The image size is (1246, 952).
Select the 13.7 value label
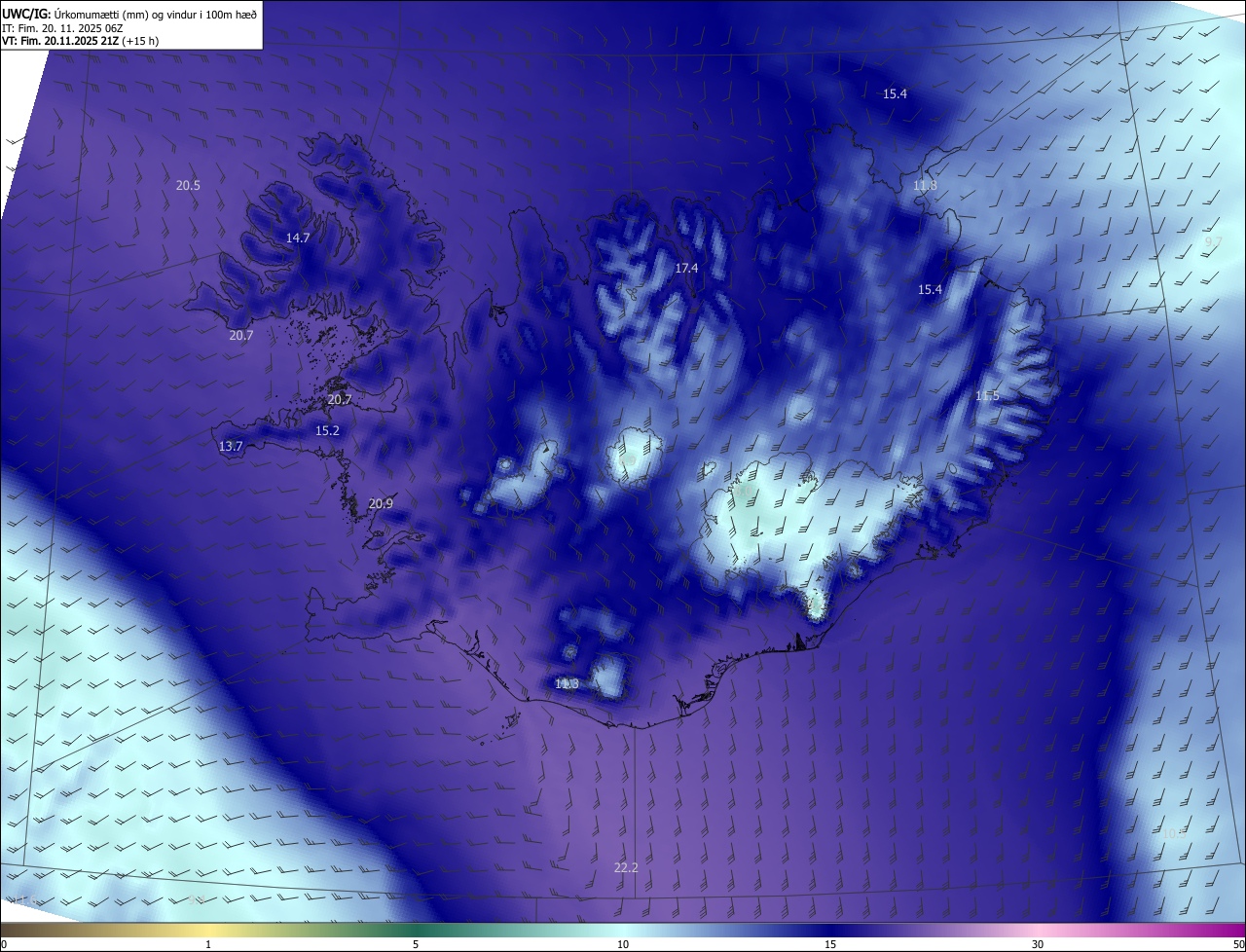[231, 447]
